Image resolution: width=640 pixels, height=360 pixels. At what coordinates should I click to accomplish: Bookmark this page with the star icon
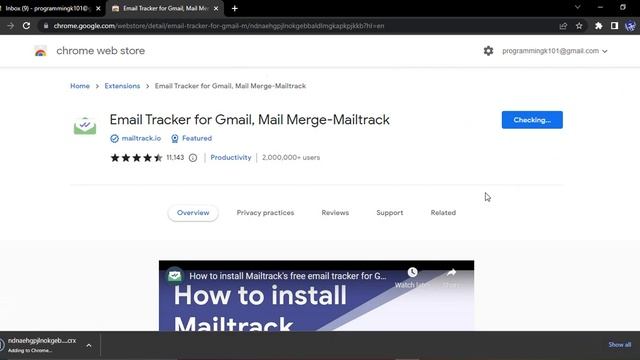(579, 26)
